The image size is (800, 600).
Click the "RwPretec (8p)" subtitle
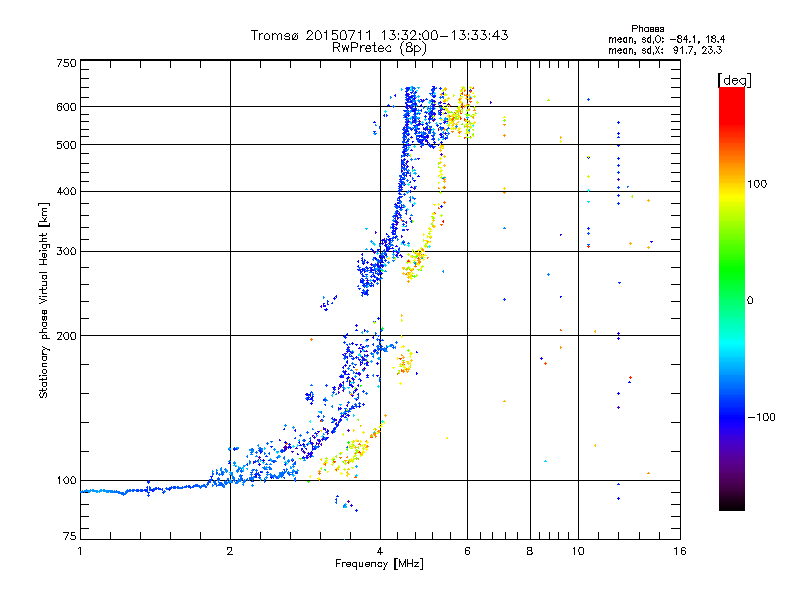379,48
